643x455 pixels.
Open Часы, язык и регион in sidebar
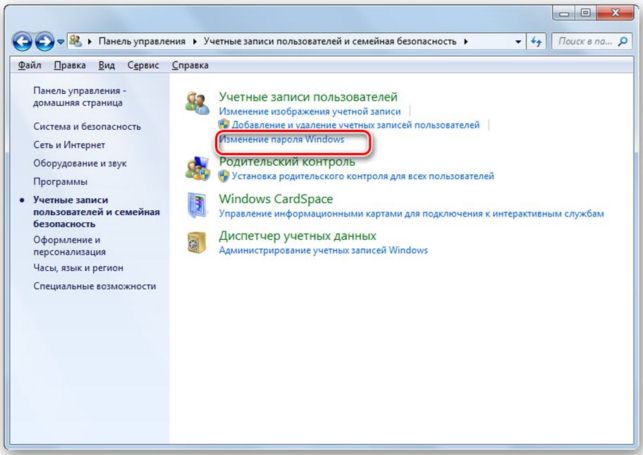[x=78, y=268]
